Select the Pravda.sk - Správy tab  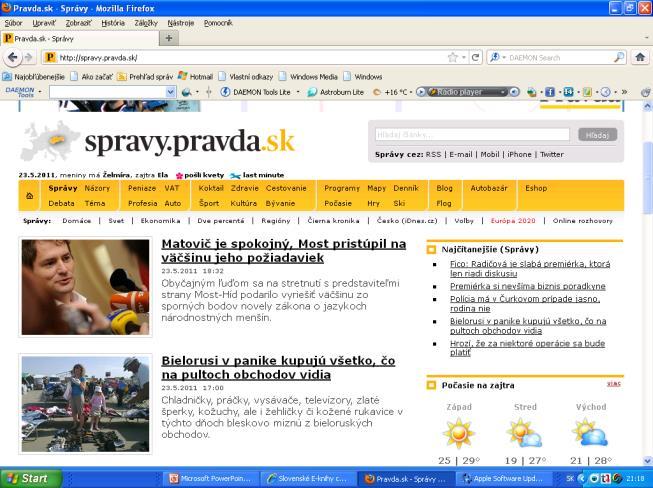pyautogui.click(x=80, y=39)
